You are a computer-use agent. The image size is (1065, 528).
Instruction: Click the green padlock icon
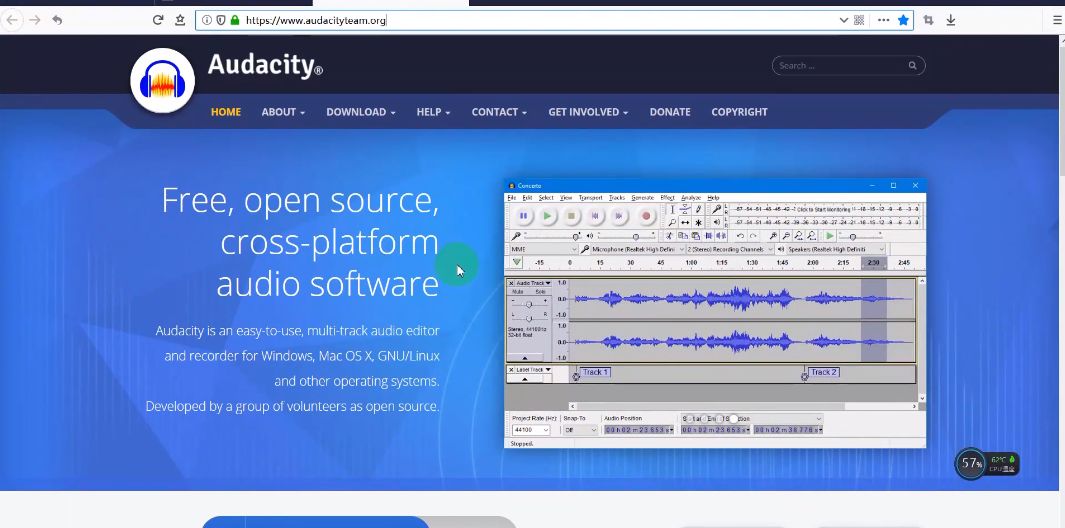click(x=235, y=20)
